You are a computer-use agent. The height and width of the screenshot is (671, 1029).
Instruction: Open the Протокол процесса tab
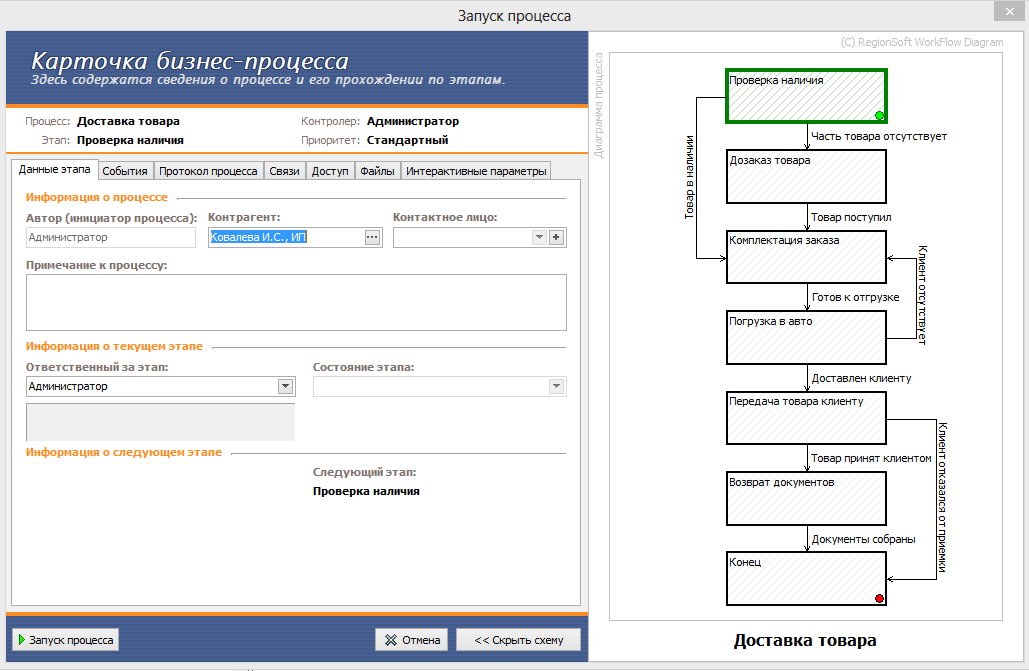tap(208, 170)
